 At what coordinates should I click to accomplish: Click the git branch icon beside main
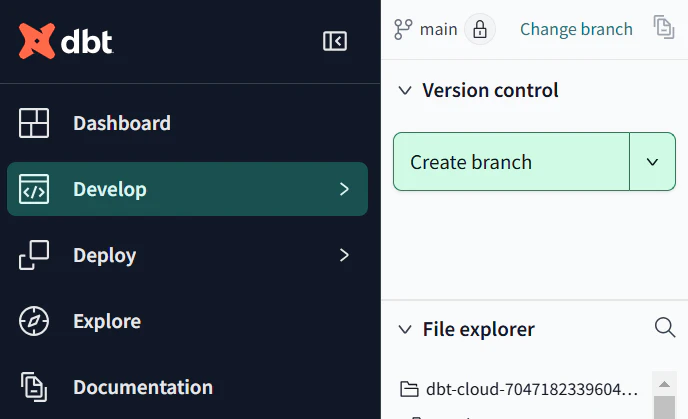[403, 29]
